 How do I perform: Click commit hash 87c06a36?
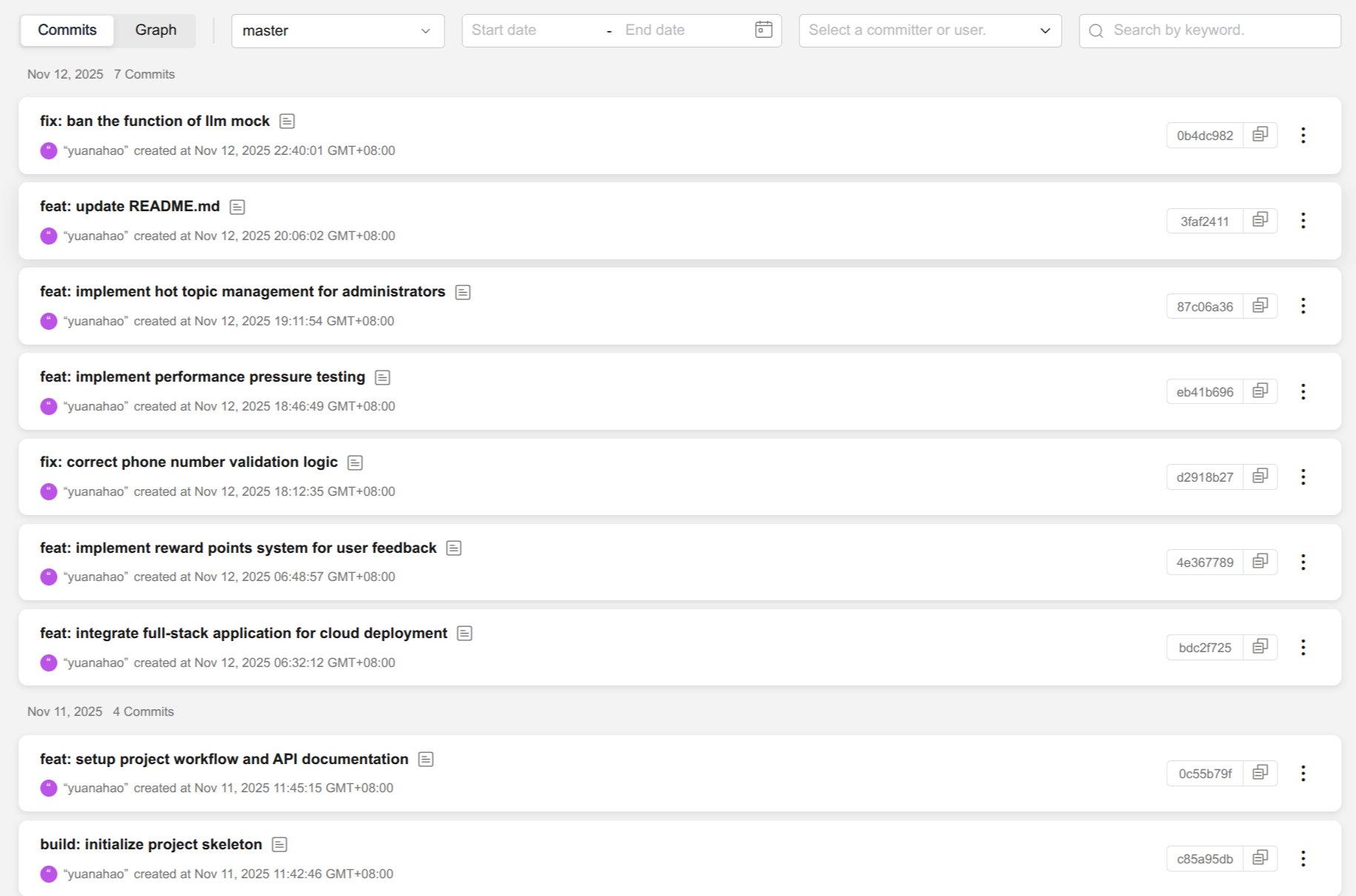click(1205, 306)
